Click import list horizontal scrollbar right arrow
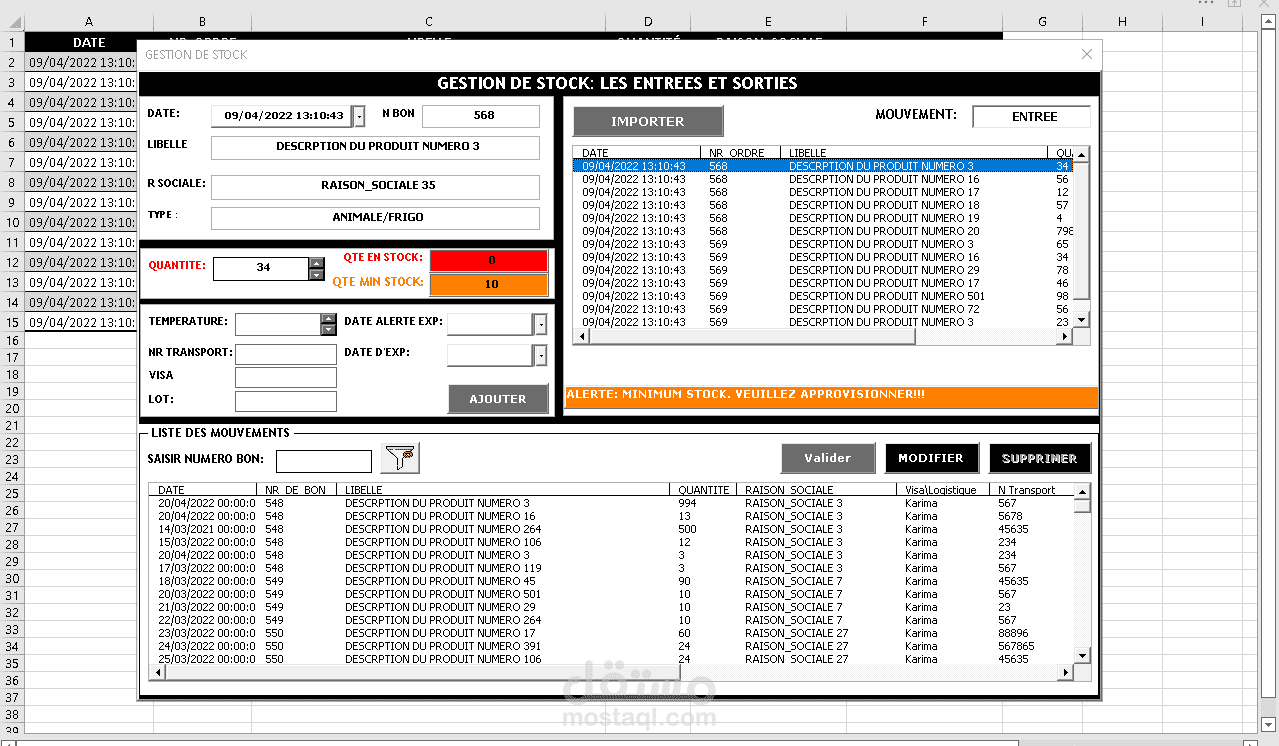This screenshot has width=1279, height=746. (x=1066, y=337)
